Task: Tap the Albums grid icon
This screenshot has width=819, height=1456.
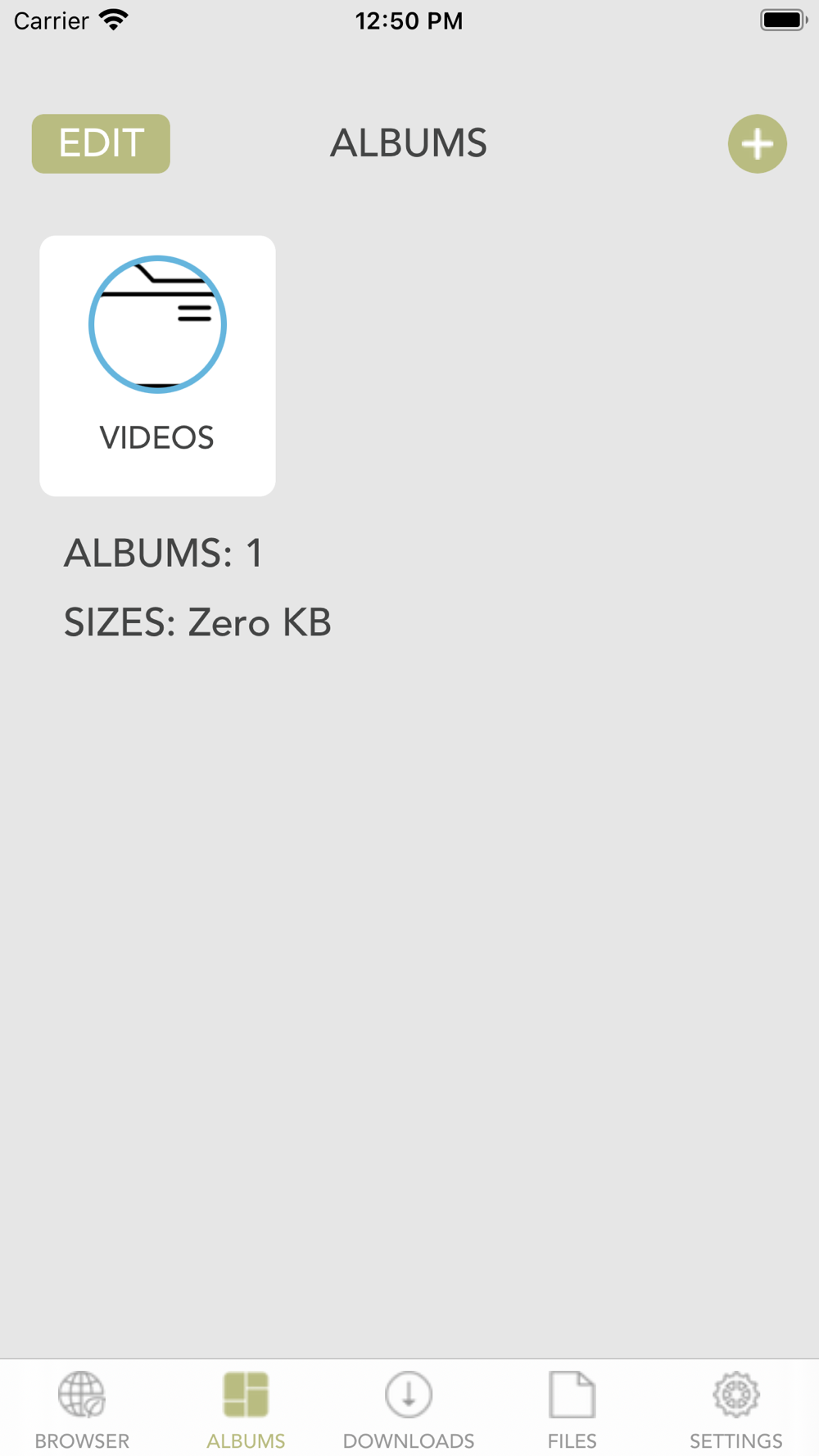Action: coord(246,1394)
